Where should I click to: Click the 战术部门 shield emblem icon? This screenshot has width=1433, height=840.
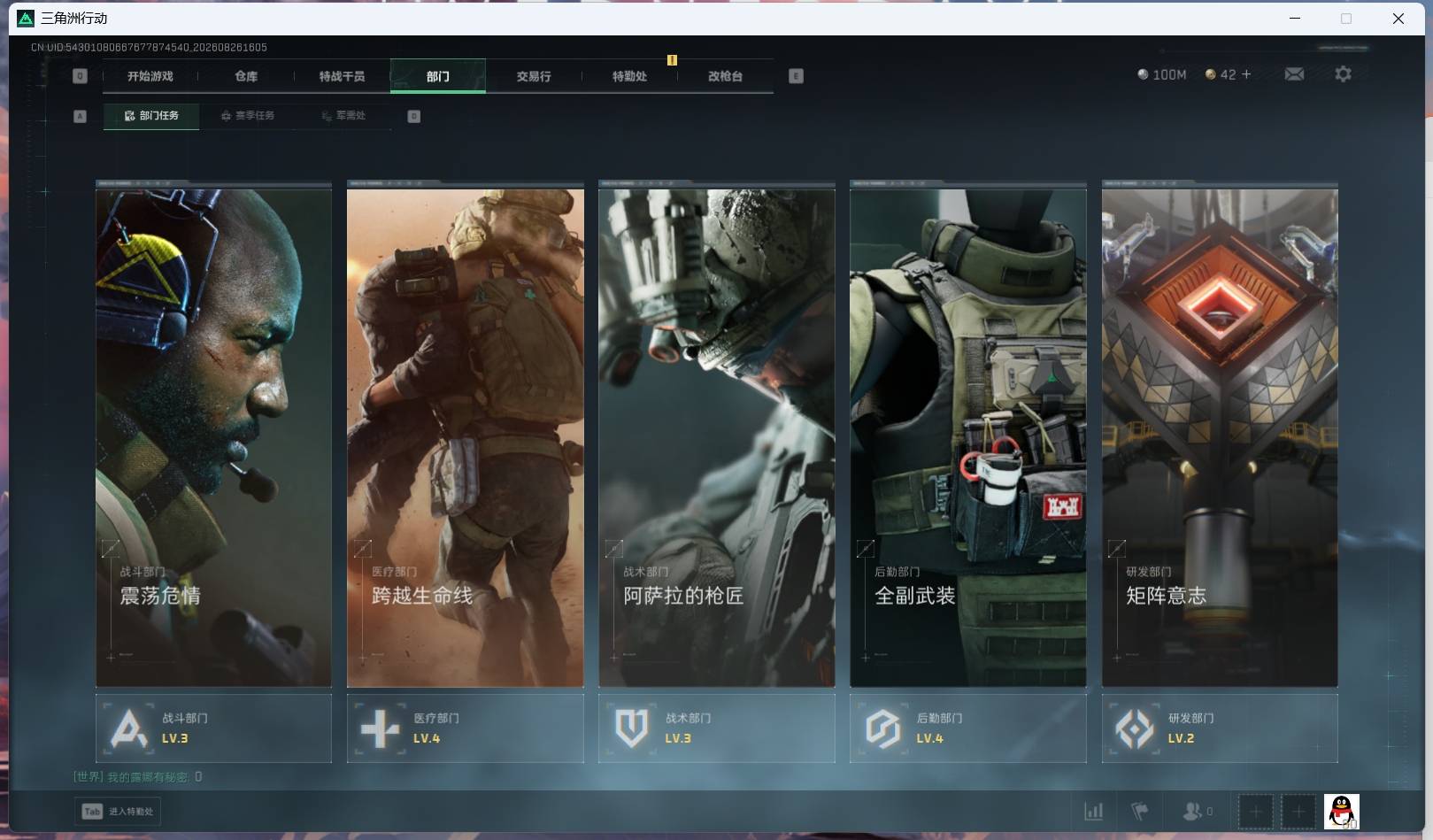click(632, 728)
